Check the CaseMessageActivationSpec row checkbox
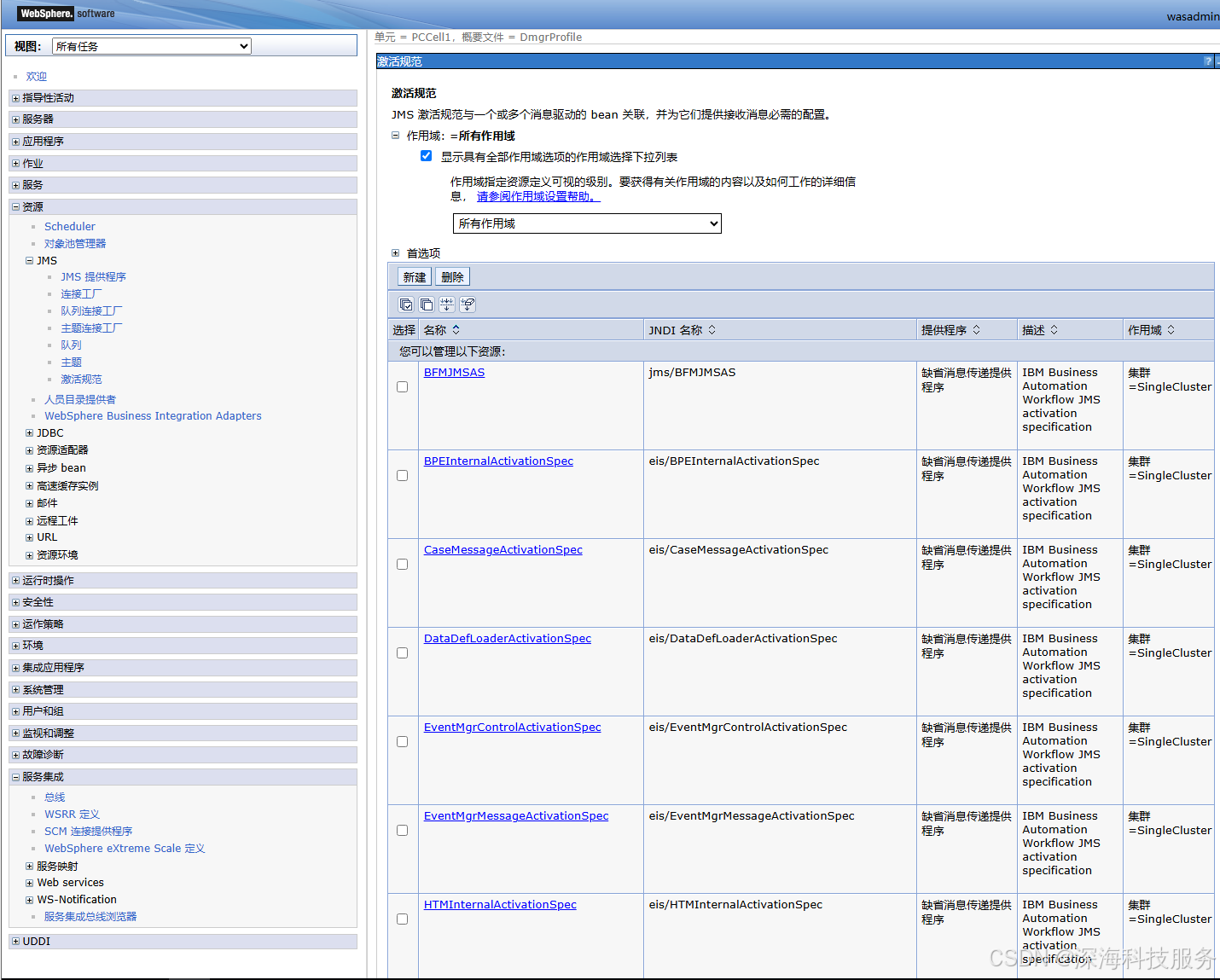The image size is (1220, 980). [402, 564]
